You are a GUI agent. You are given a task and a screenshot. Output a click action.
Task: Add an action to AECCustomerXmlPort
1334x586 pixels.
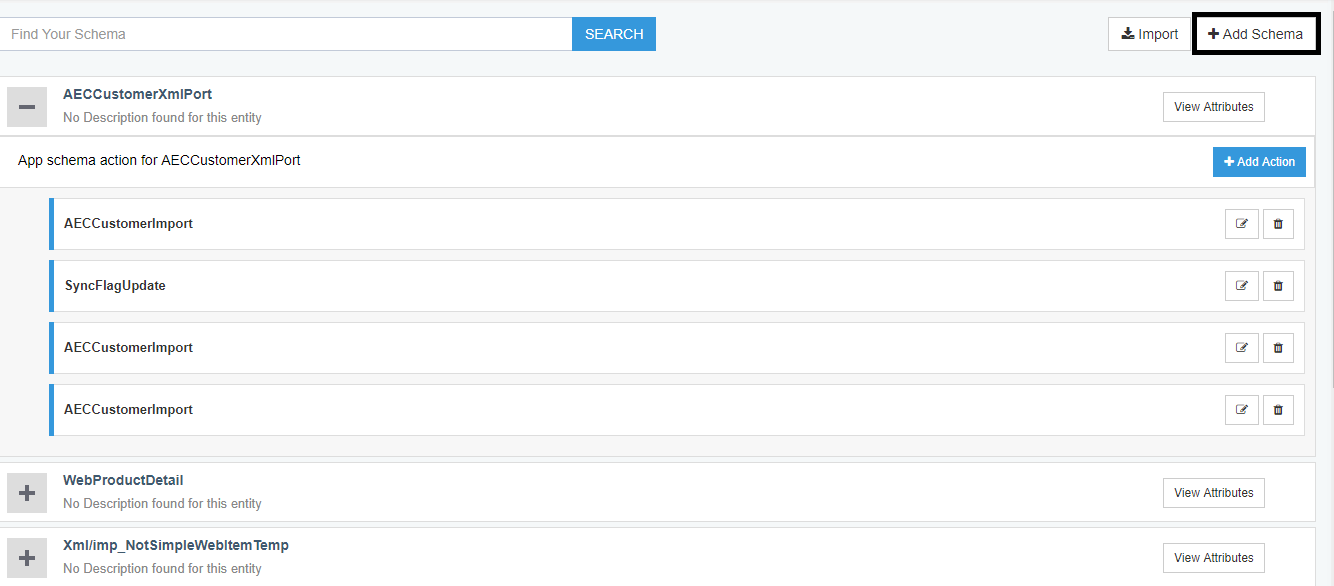(x=1259, y=161)
